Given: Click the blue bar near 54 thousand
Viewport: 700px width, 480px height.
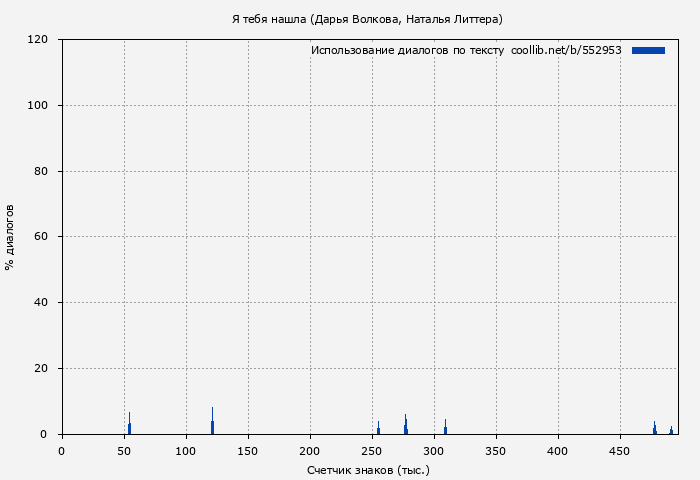Looking at the screenshot, I should pos(129,426).
